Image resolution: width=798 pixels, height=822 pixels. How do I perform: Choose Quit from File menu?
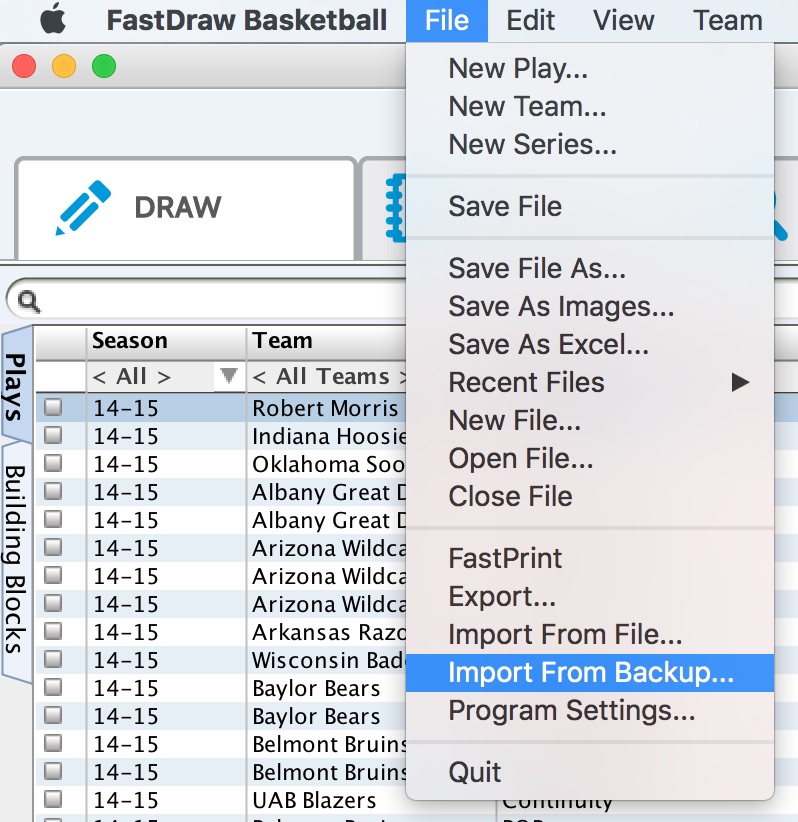click(x=590, y=772)
